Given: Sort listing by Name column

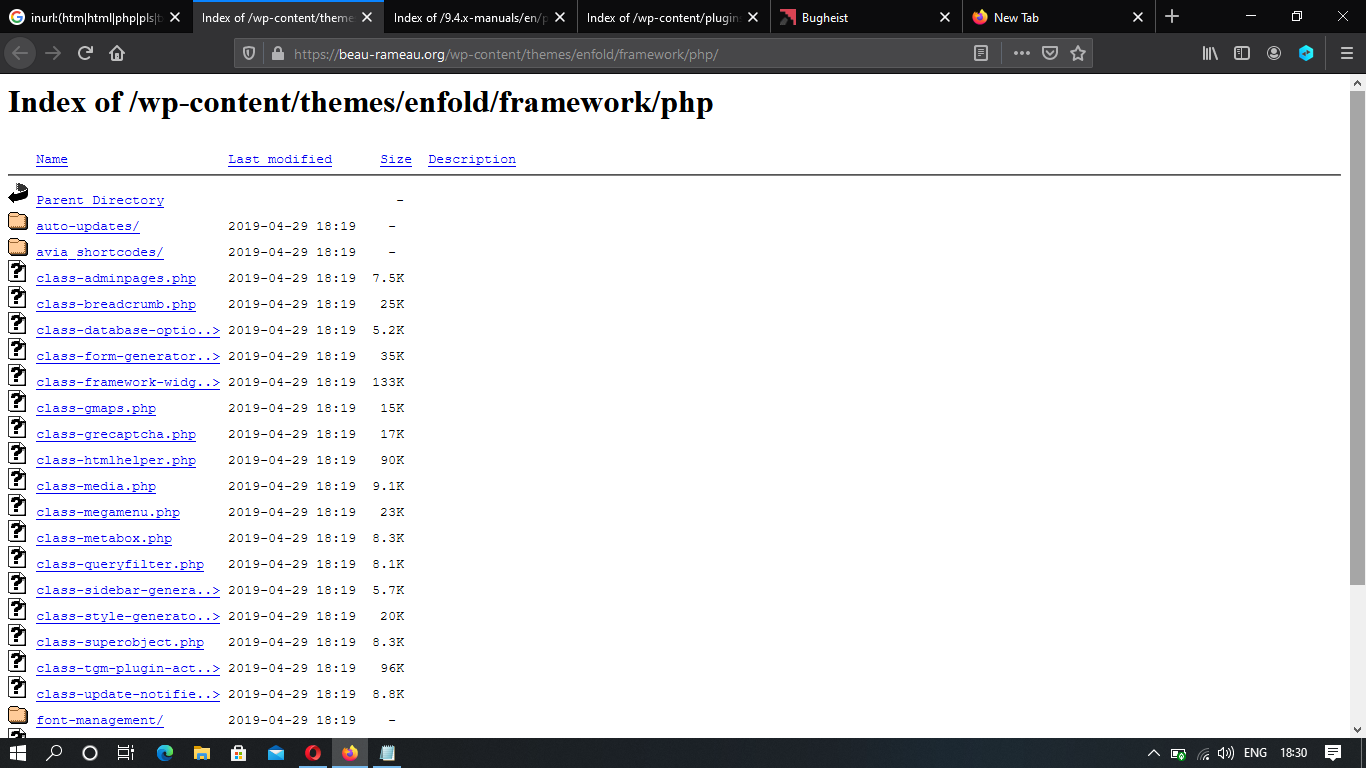Looking at the screenshot, I should coord(52,159).
